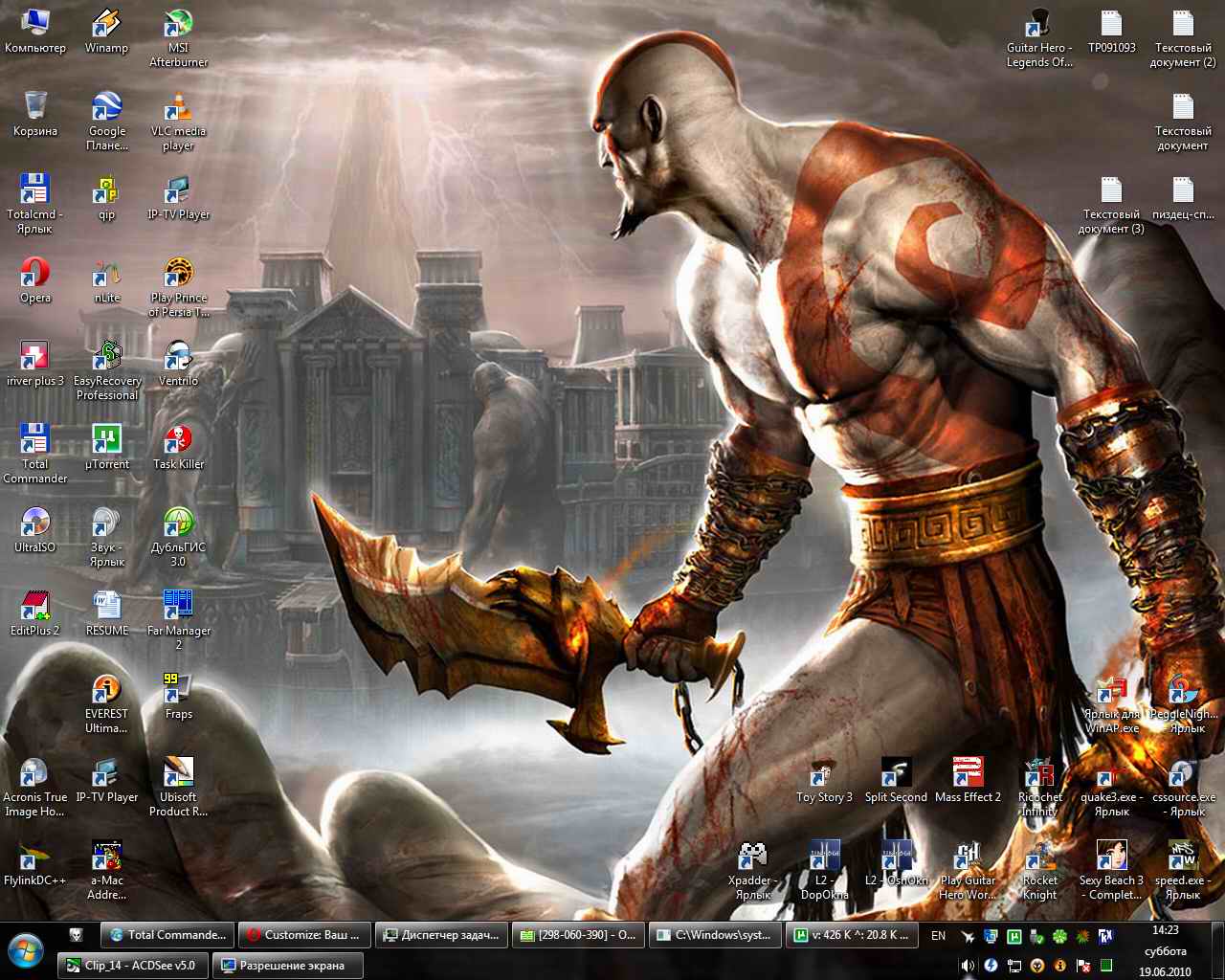Open the EN language indicator menu
The width and height of the screenshot is (1225, 980).
pos(938,936)
